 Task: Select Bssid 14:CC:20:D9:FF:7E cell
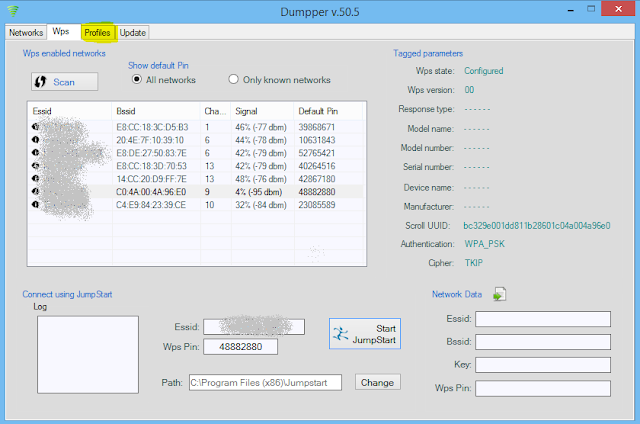(x=151, y=179)
